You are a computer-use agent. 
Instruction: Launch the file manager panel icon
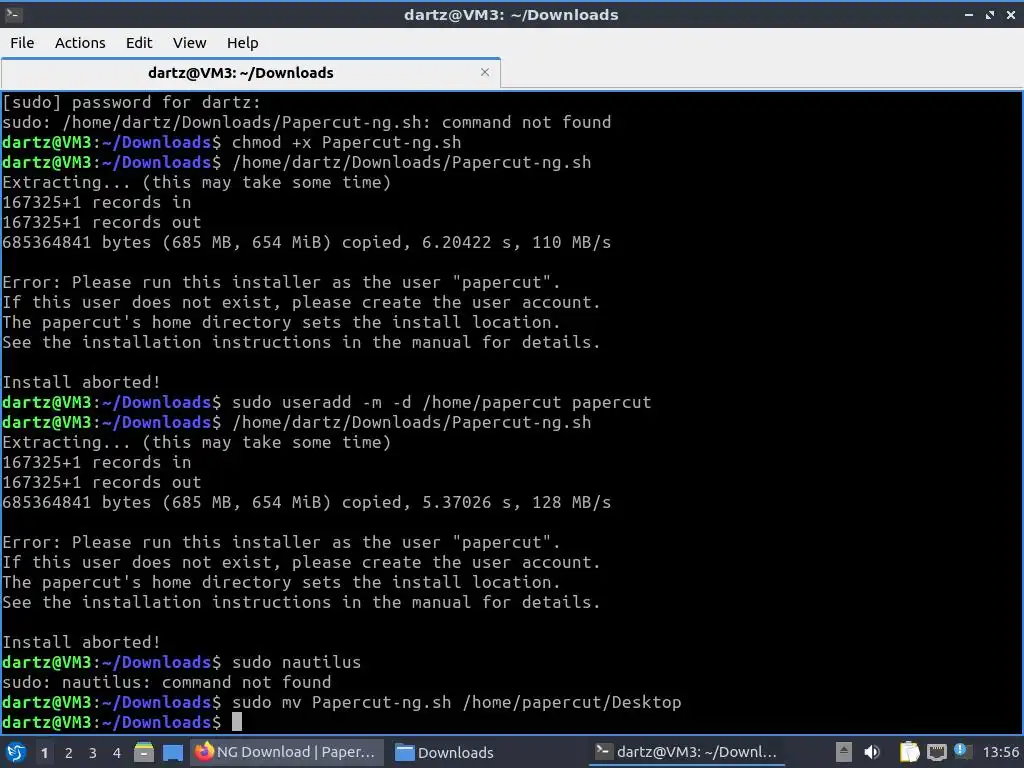[x=144, y=752]
